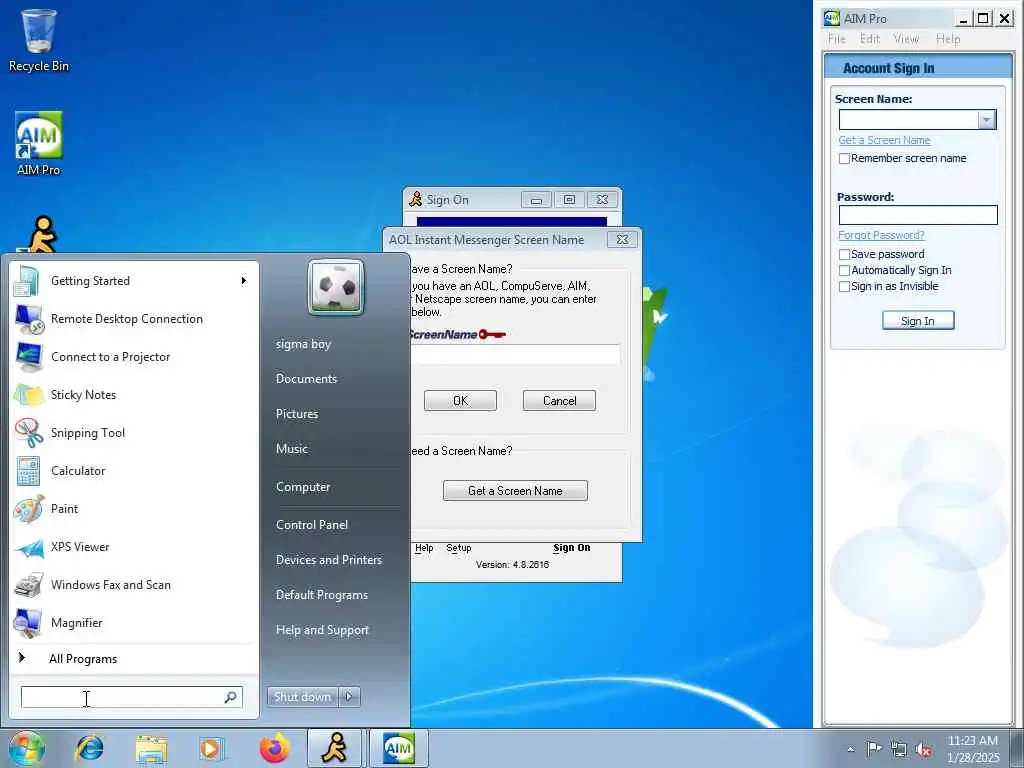1024x768 pixels.
Task: Open Paint from Start menu
Action: (134, 509)
